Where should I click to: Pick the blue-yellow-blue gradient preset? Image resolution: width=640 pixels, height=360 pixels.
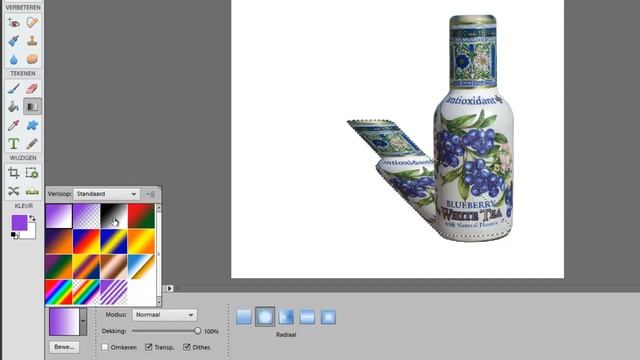pos(114,241)
